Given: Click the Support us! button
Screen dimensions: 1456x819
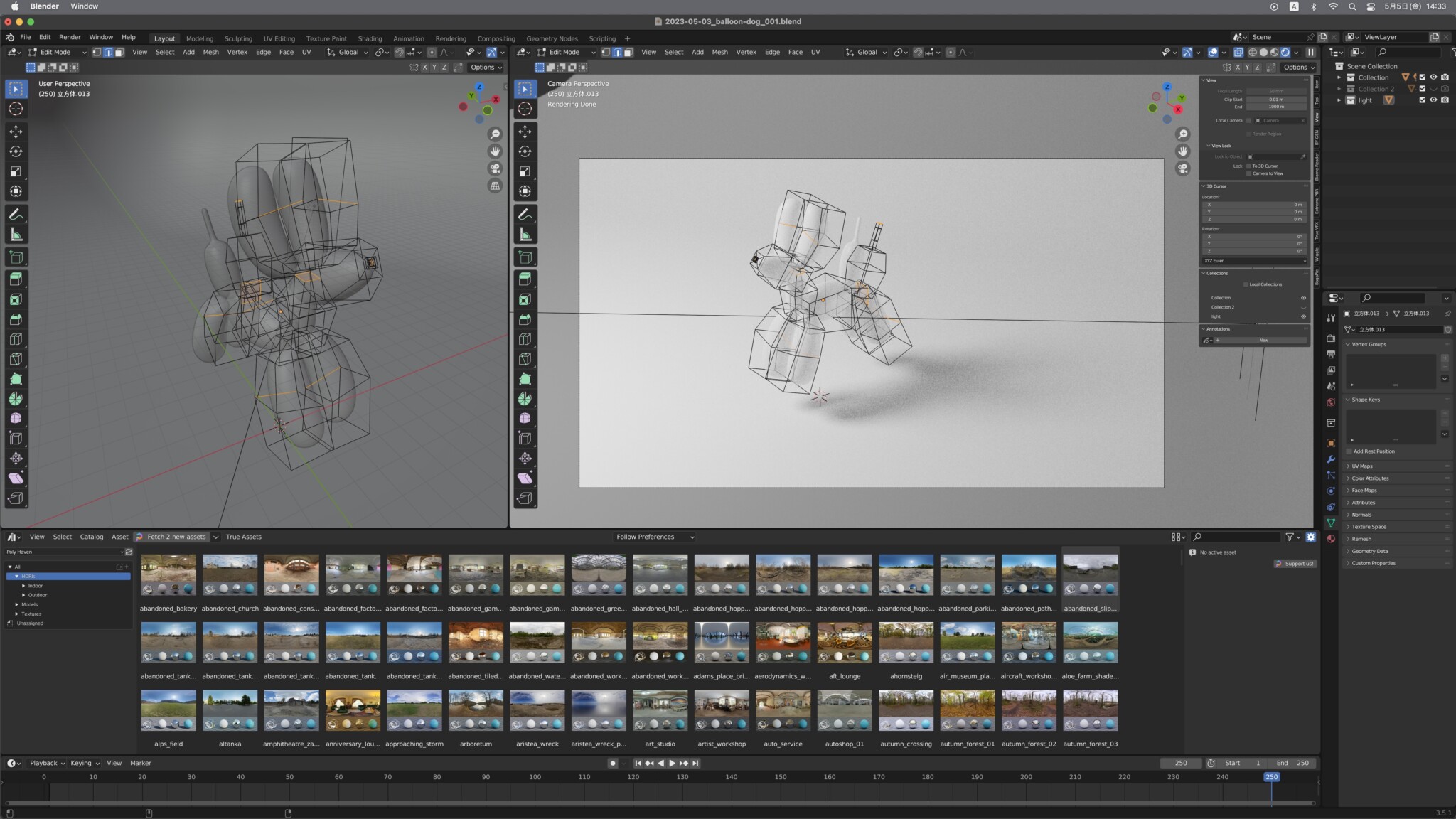Looking at the screenshot, I should (x=1295, y=563).
